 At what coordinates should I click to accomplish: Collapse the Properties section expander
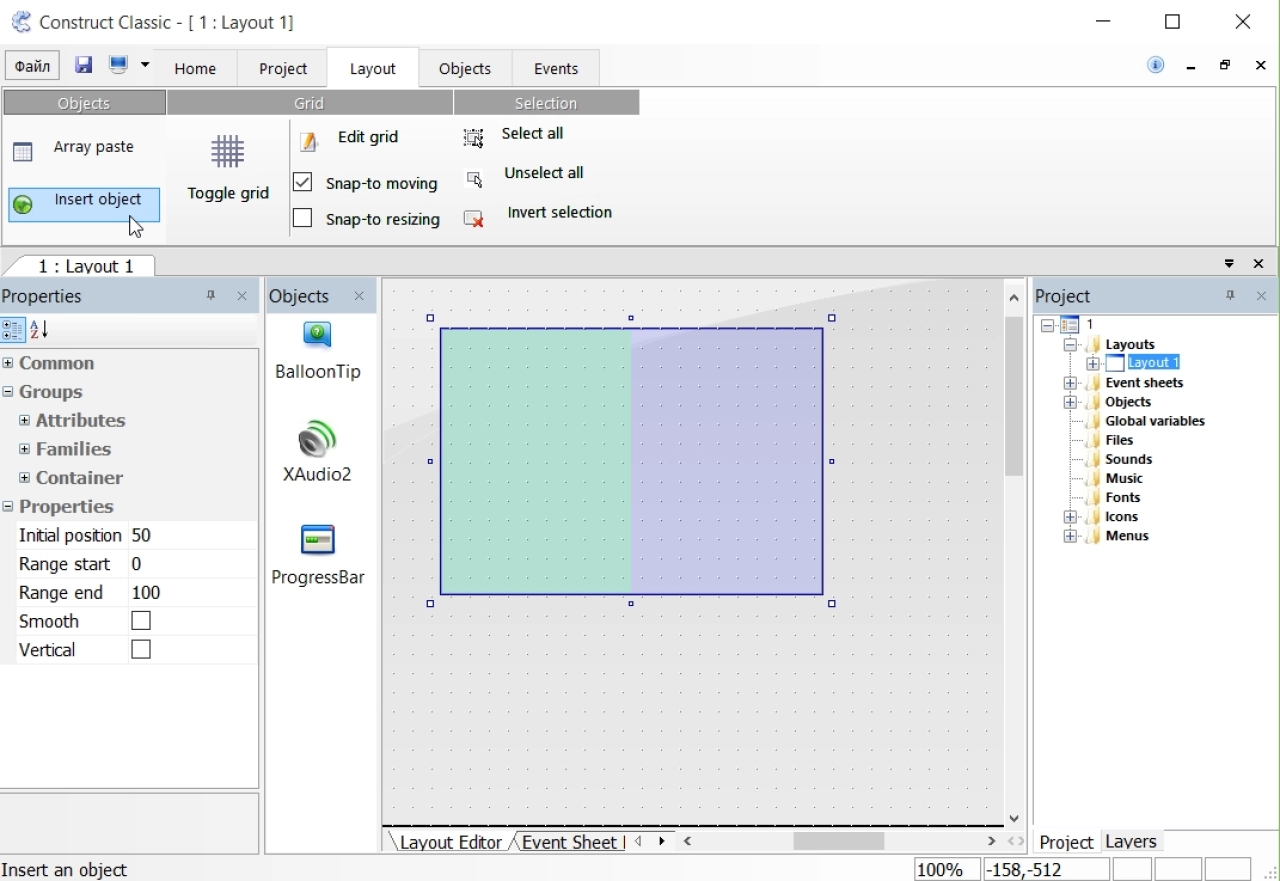click(x=8, y=507)
